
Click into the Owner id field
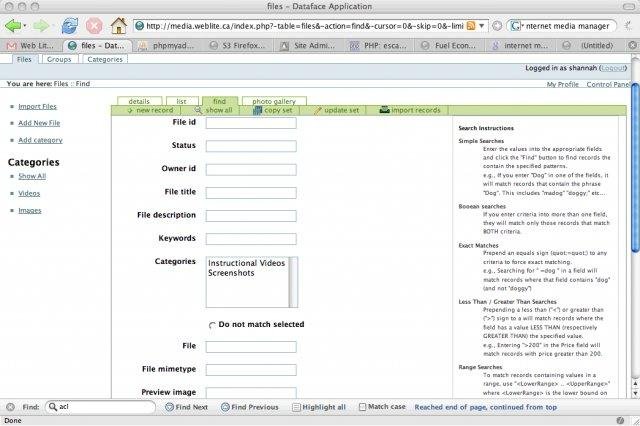(x=251, y=169)
